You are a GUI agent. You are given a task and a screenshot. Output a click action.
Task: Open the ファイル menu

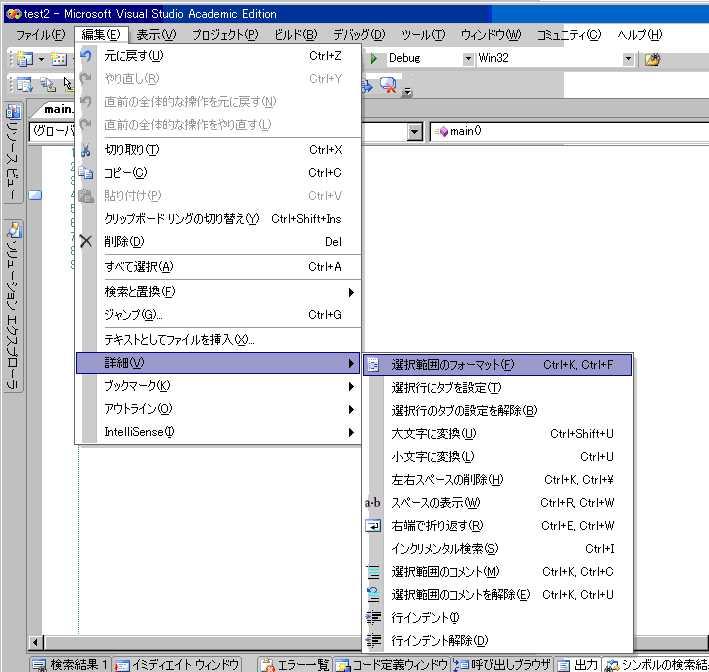click(41, 34)
